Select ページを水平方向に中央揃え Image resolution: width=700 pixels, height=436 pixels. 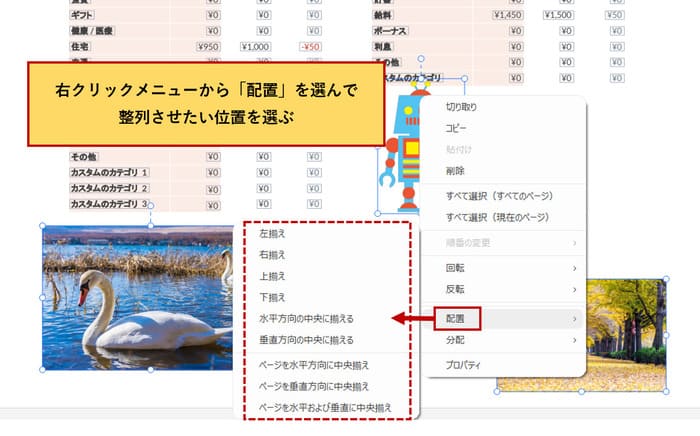pos(314,365)
